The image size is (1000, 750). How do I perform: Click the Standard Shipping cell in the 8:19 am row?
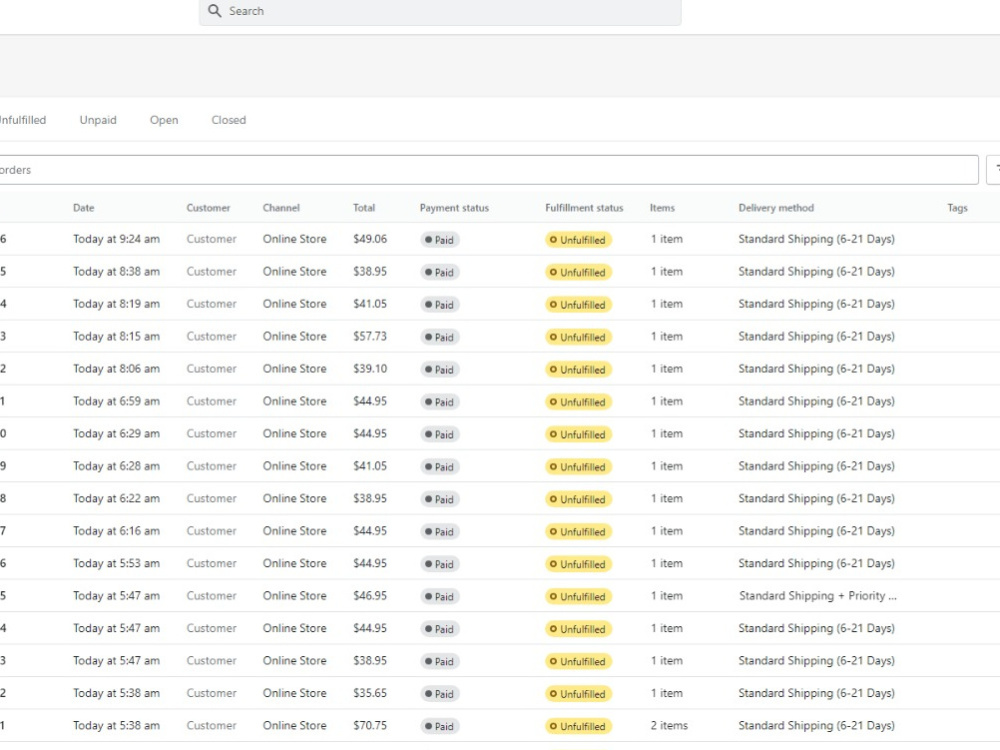pyautogui.click(x=816, y=304)
